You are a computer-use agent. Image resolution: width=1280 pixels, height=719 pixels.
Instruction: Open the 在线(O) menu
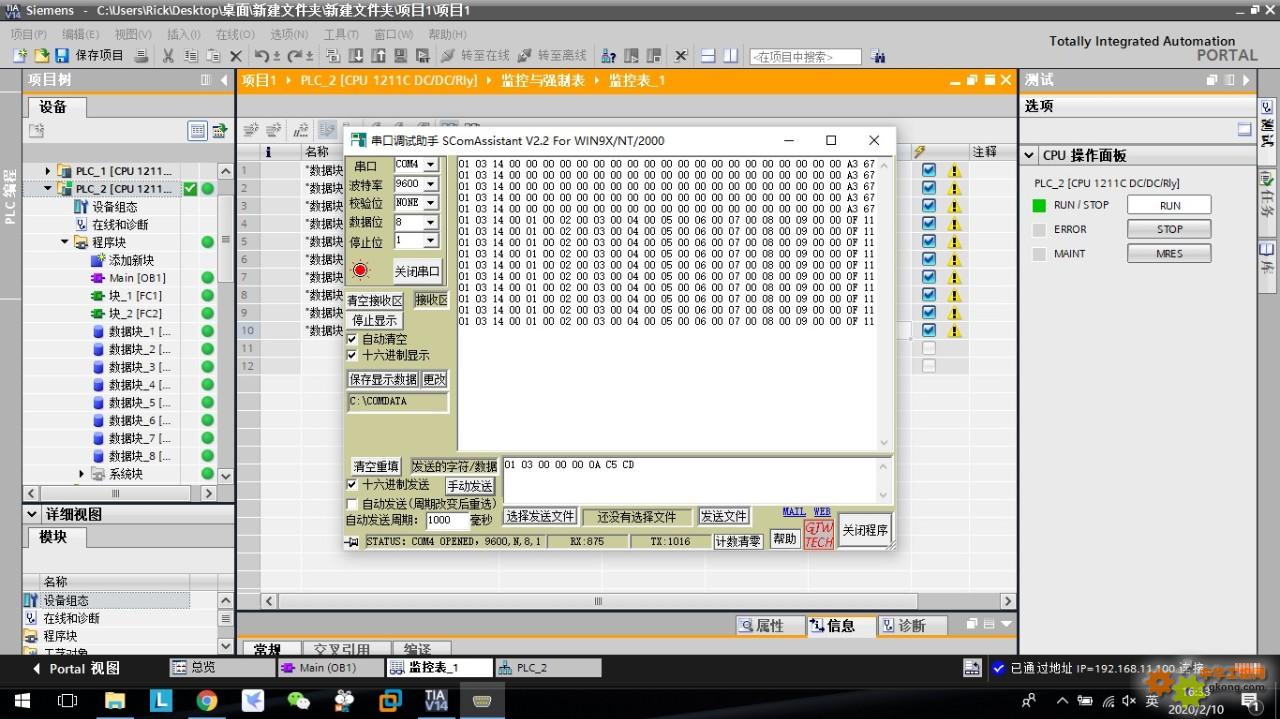[x=235, y=34]
